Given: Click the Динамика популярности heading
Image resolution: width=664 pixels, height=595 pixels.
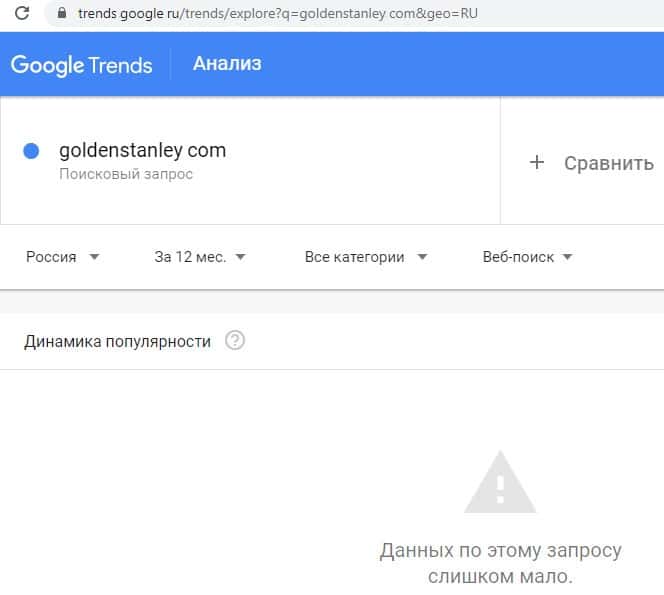Looking at the screenshot, I should (117, 341).
